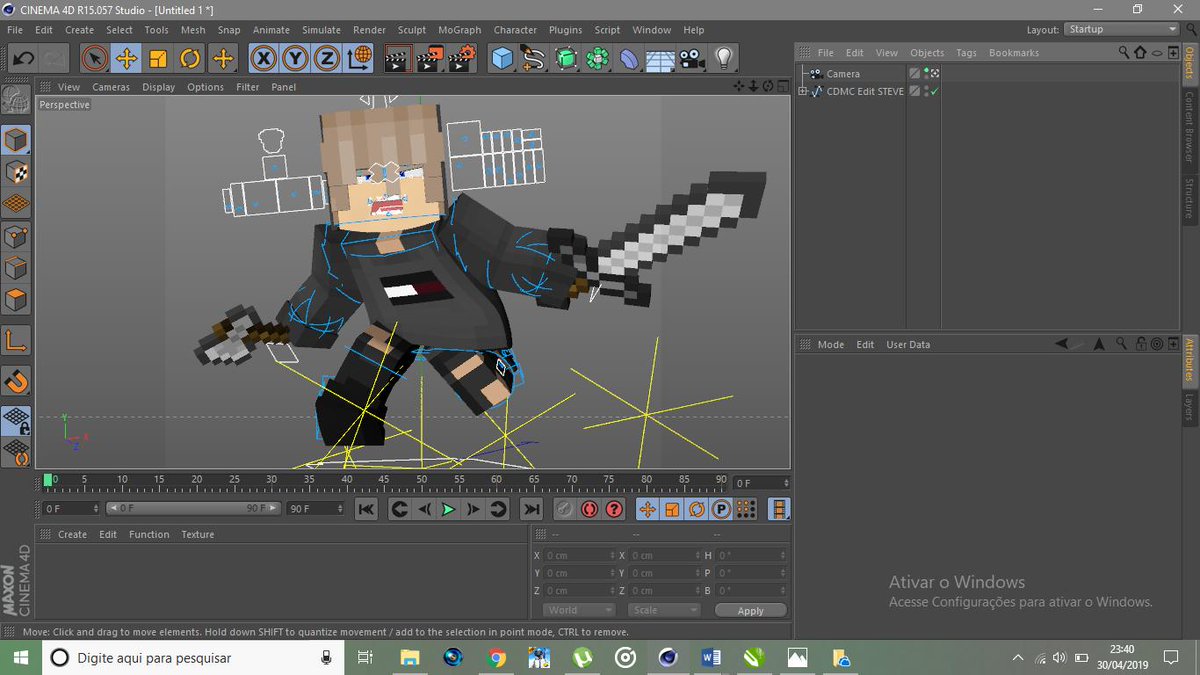Toggle the Parameter P keyframe icon

(x=720, y=510)
